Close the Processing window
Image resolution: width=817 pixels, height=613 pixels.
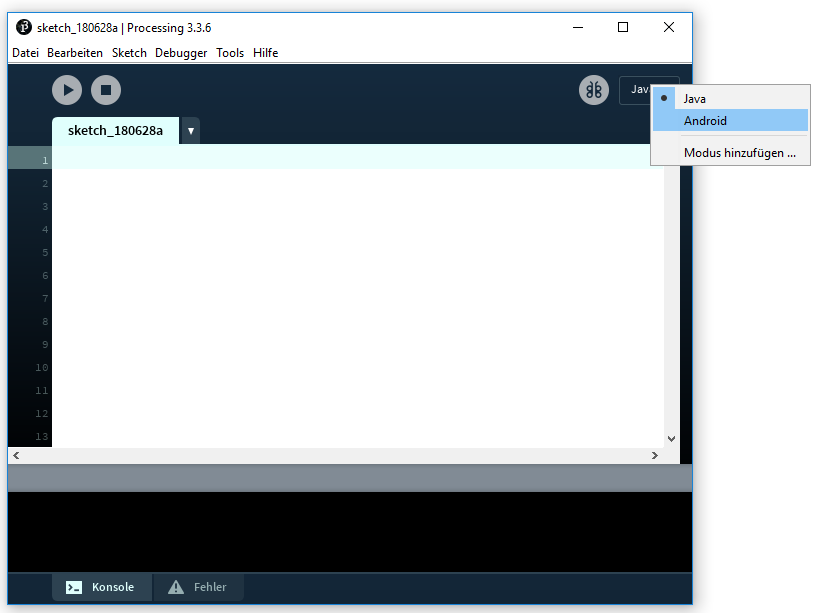click(669, 27)
